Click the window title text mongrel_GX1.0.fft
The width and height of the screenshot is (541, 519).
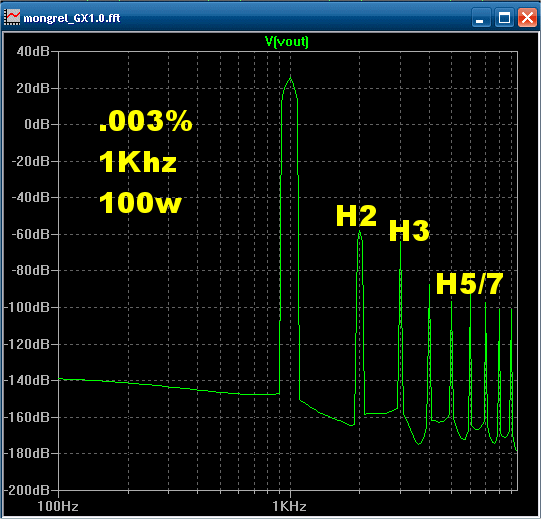point(72,18)
